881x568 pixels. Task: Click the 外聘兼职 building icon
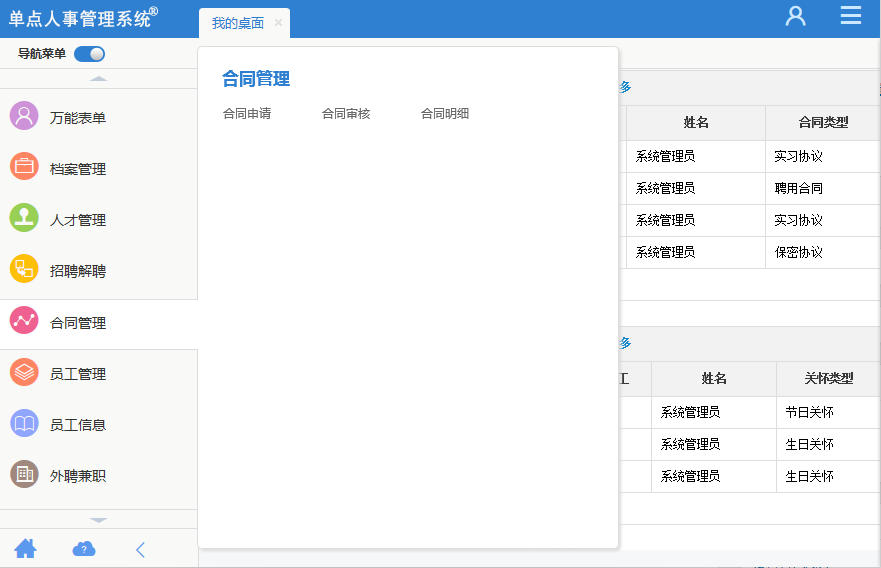coord(24,474)
